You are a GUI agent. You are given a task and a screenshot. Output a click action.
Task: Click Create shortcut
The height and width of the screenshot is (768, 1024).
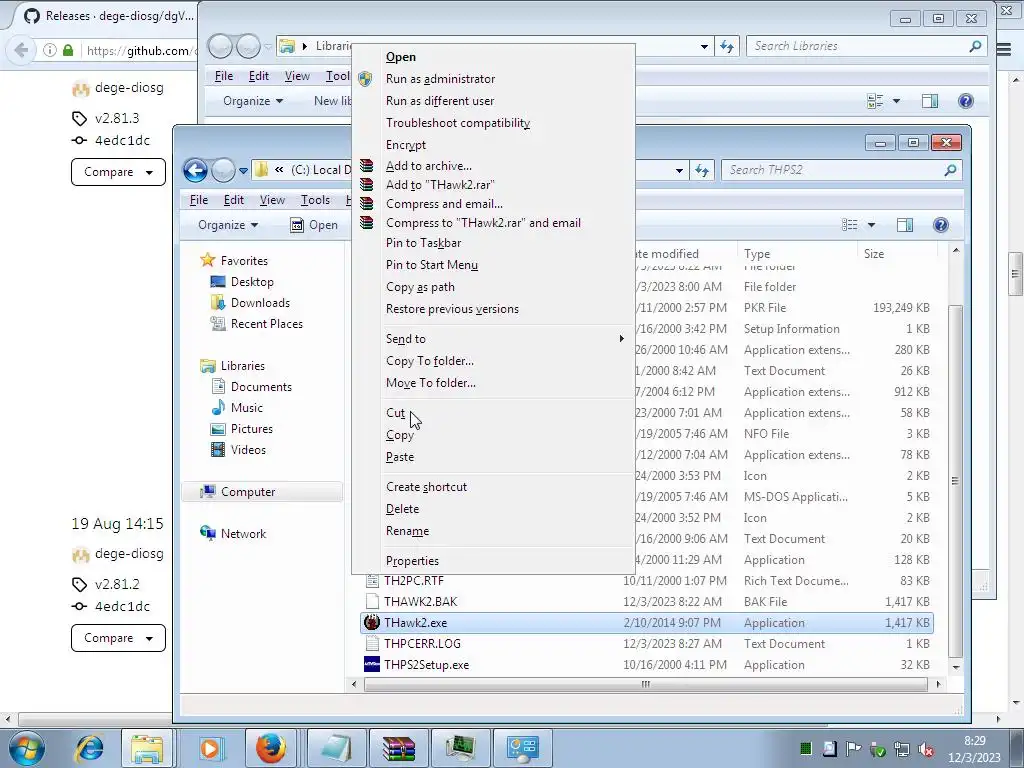click(426, 487)
